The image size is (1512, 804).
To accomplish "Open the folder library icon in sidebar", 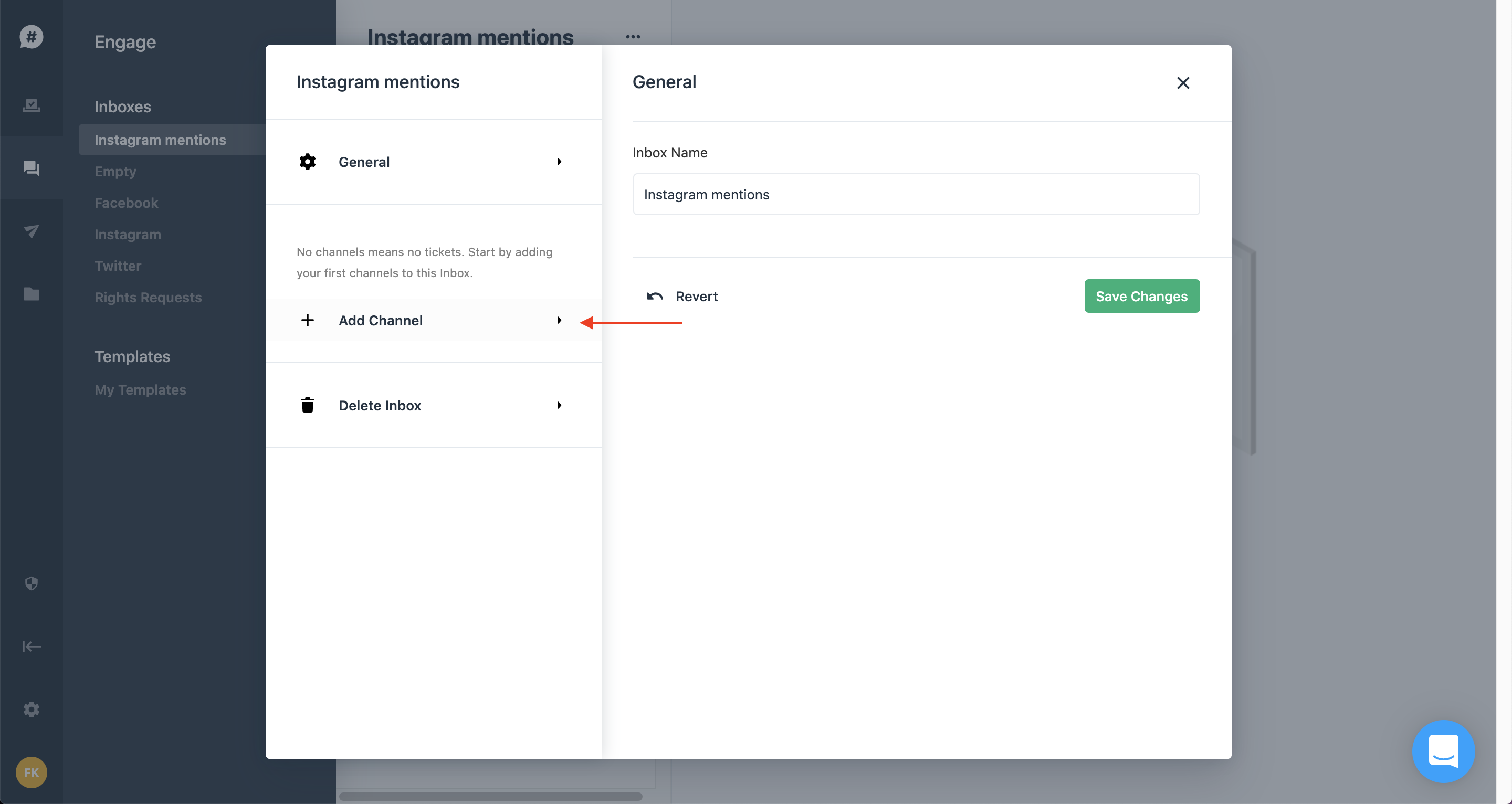I will [31, 294].
